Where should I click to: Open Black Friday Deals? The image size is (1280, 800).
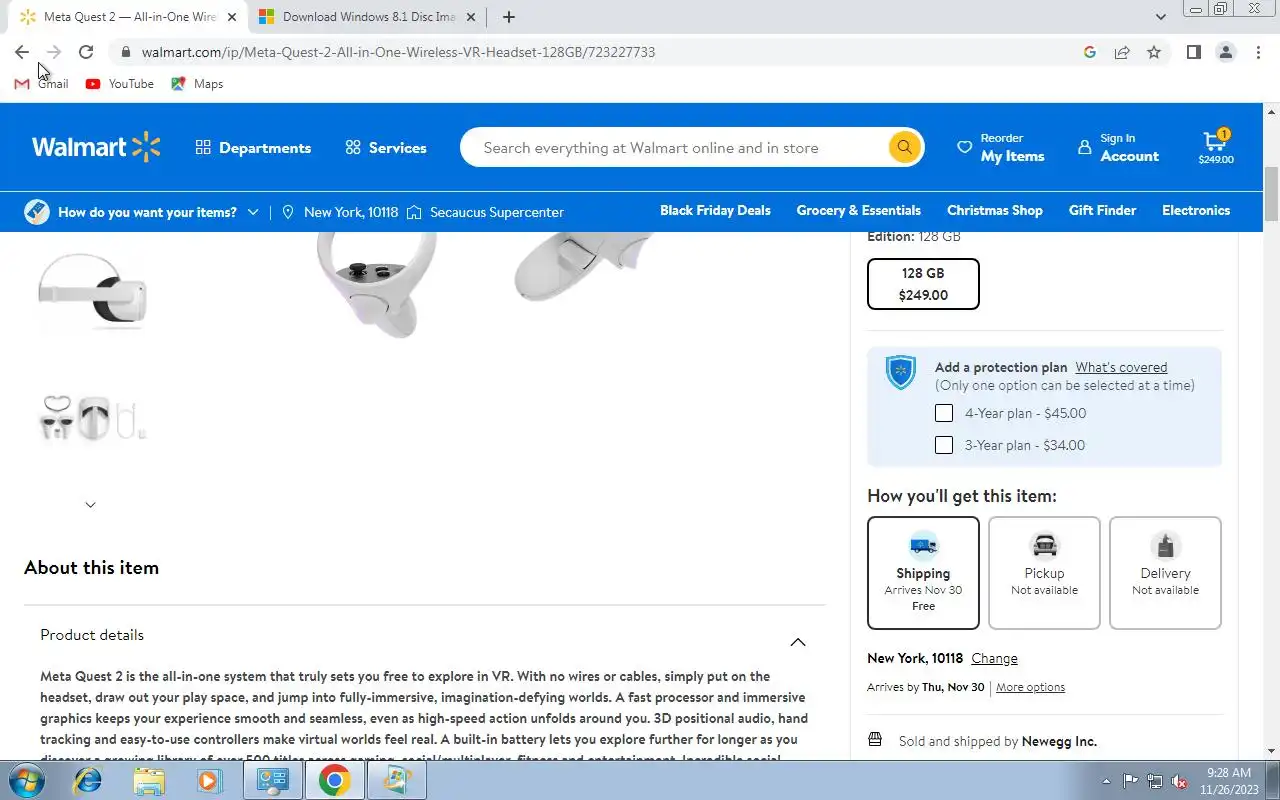click(715, 210)
